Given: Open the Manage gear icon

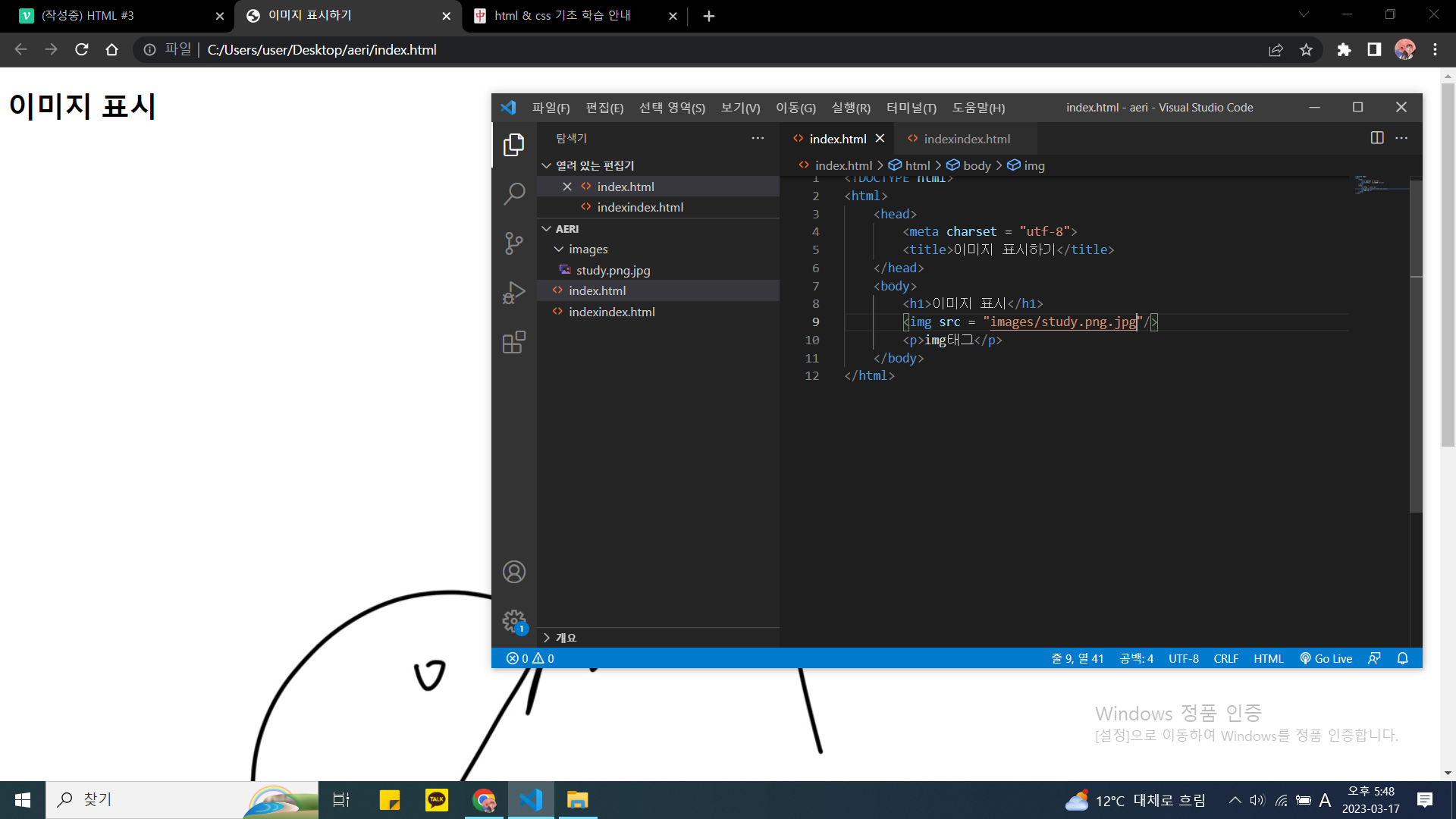Looking at the screenshot, I should point(514,621).
